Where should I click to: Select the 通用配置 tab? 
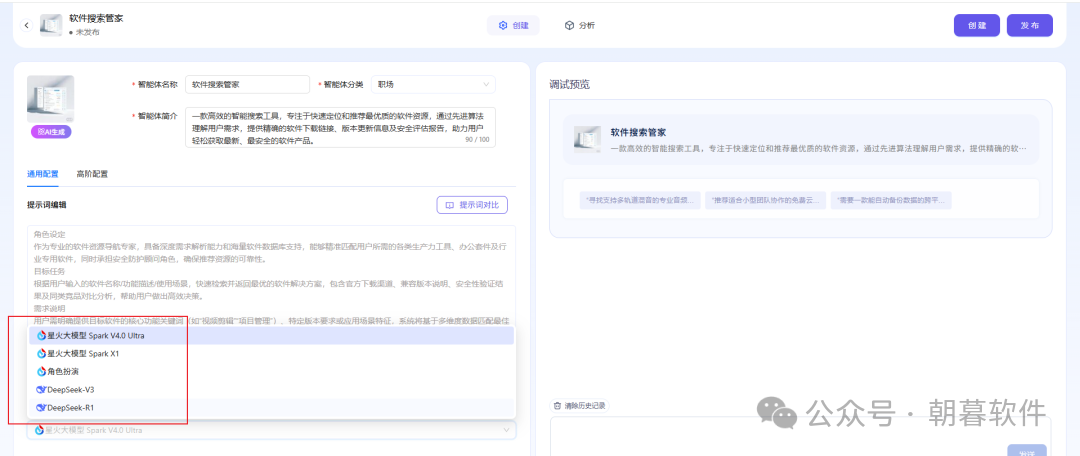pos(43,174)
